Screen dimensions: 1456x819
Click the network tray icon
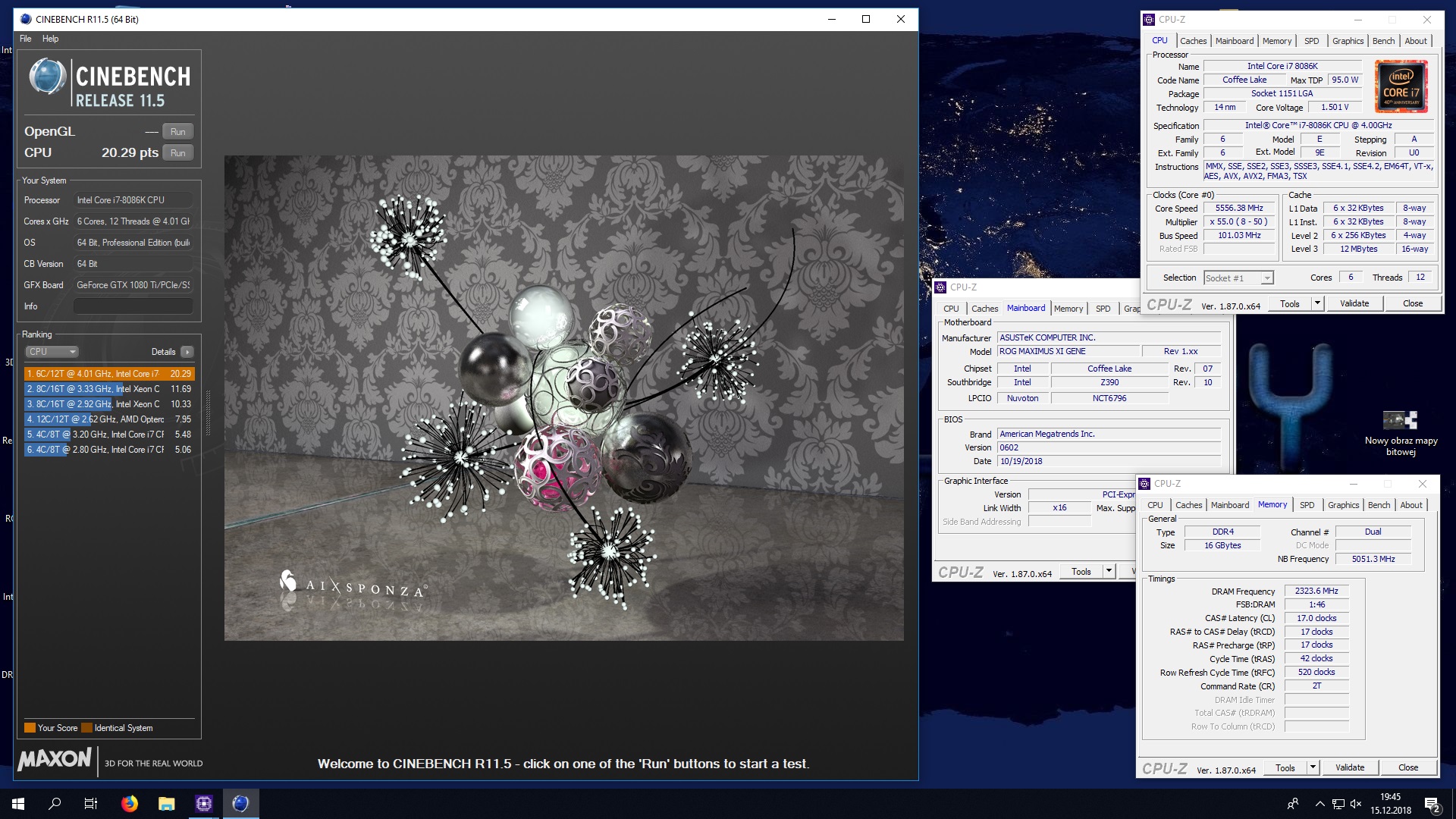(1338, 804)
